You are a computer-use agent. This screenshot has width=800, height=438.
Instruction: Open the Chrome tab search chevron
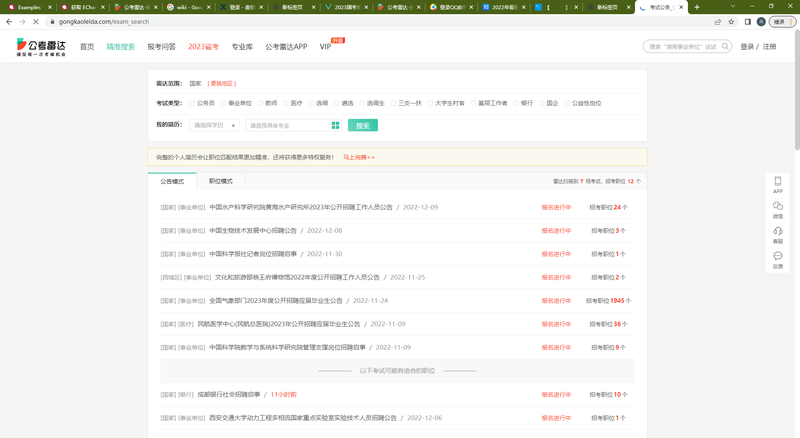tap(733, 7)
